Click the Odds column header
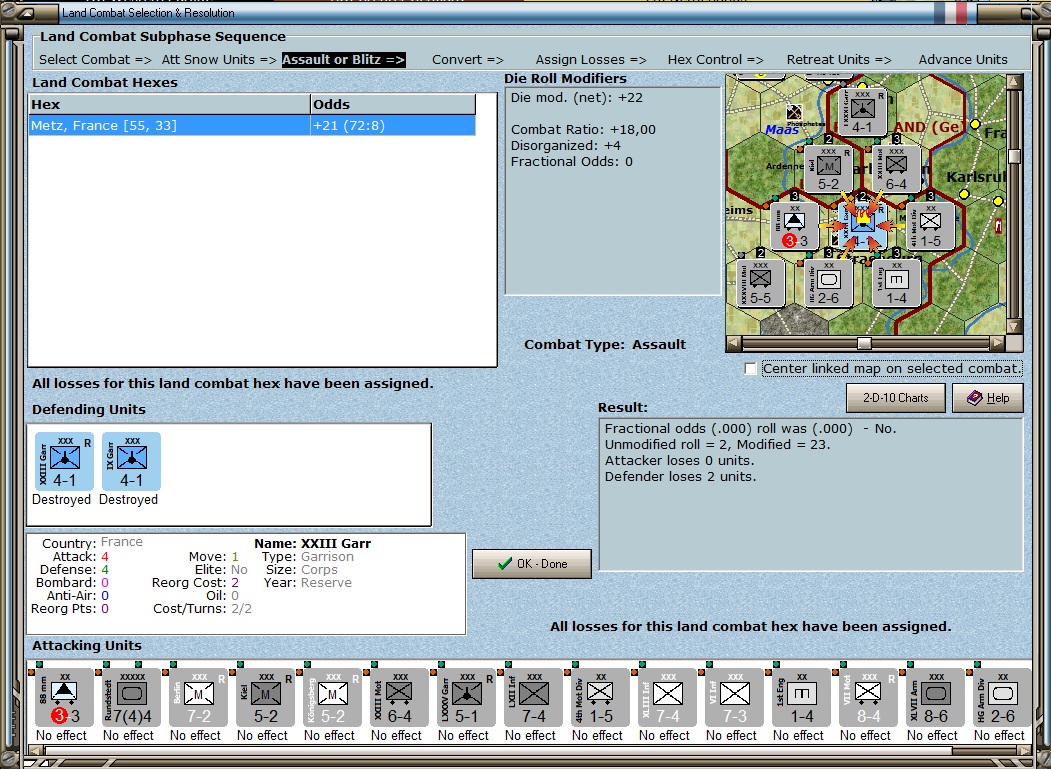Viewport: 1051px width, 769px height. coord(393,105)
